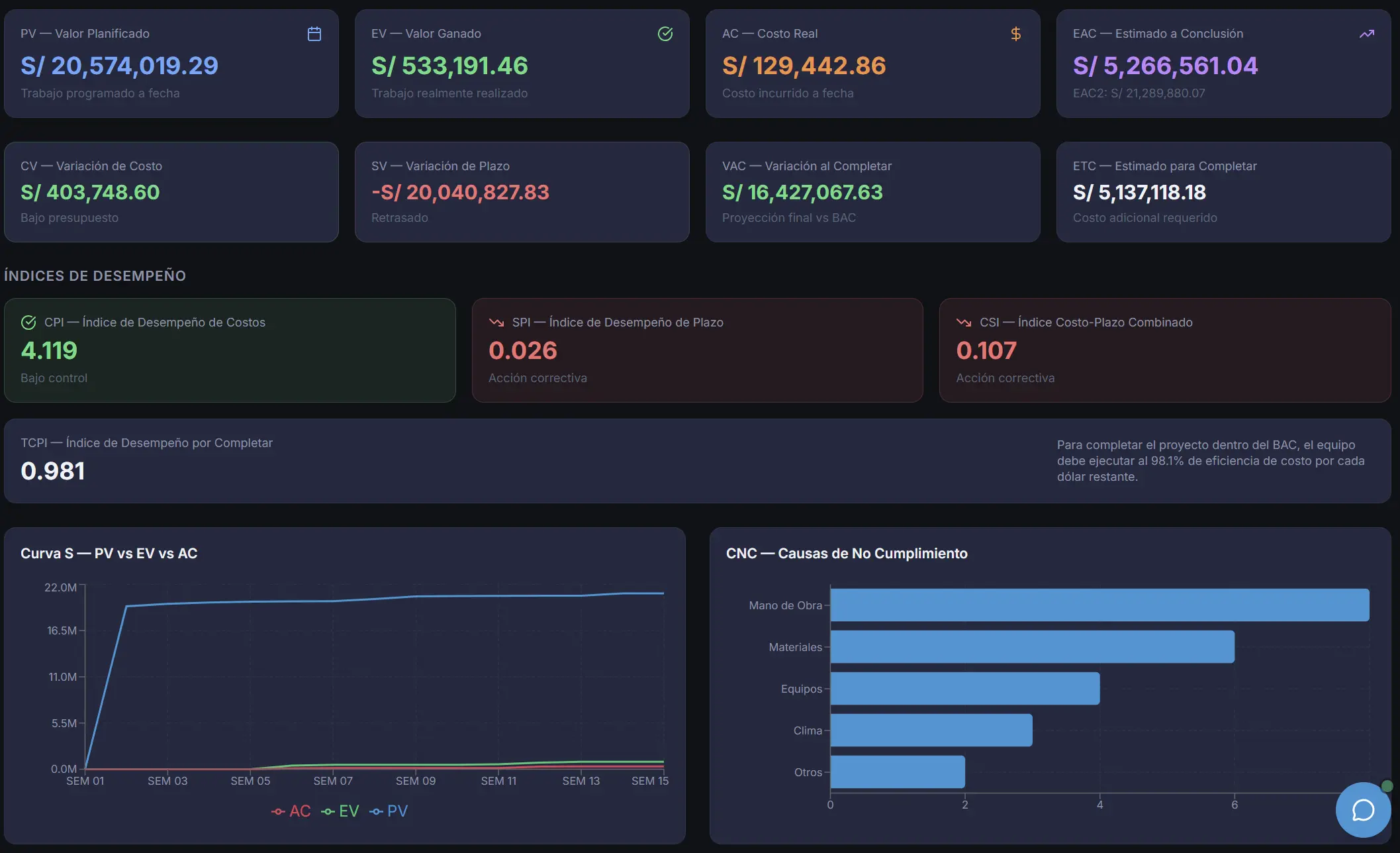The width and height of the screenshot is (1400, 853).
Task: Click the trending-up icon on the EAC card
Action: [x=1367, y=34]
